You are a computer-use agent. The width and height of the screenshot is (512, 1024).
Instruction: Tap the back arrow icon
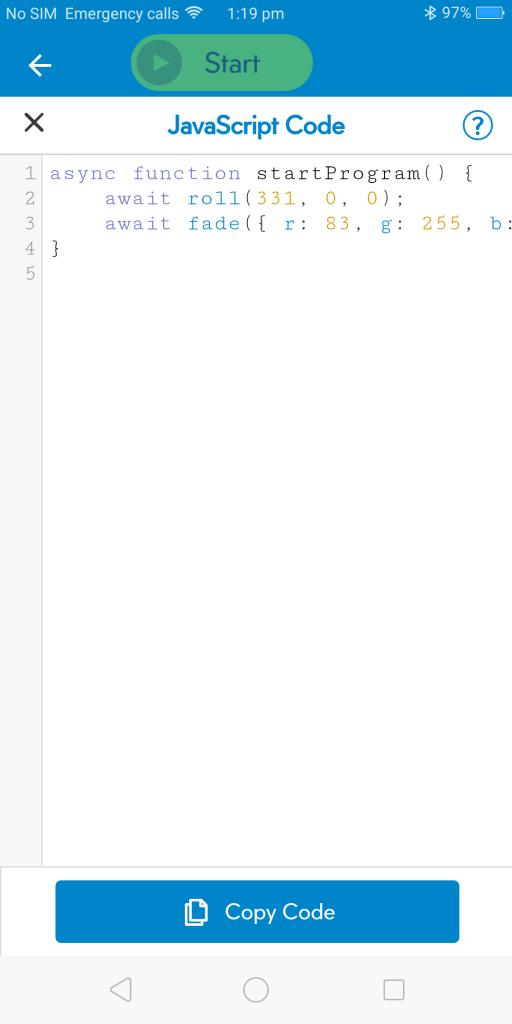tap(40, 65)
